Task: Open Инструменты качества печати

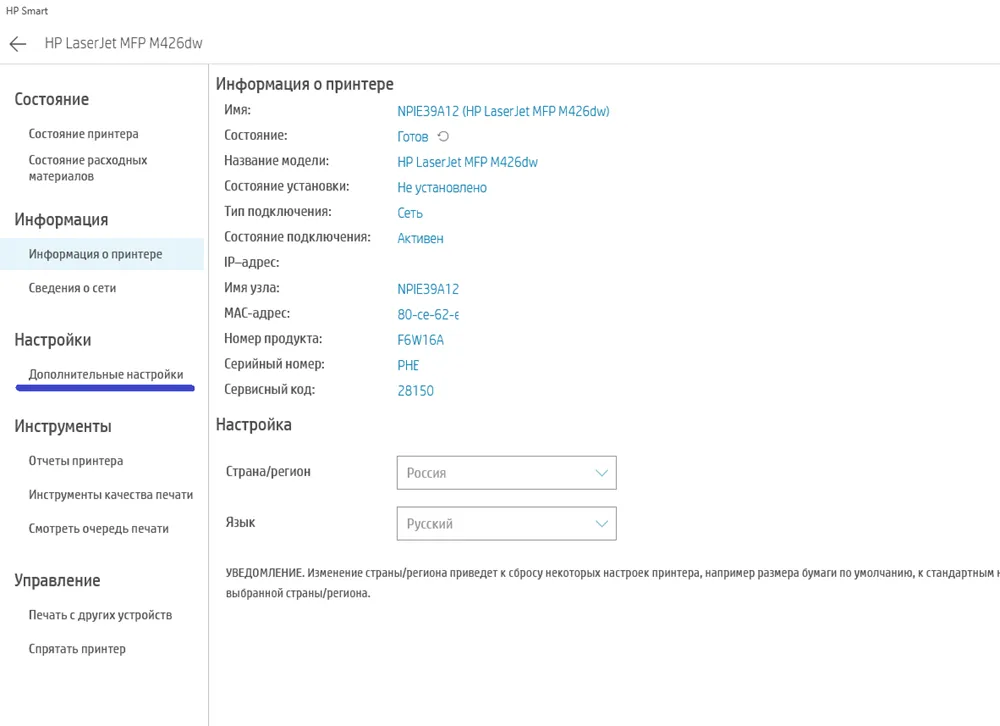Action: click(x=111, y=495)
